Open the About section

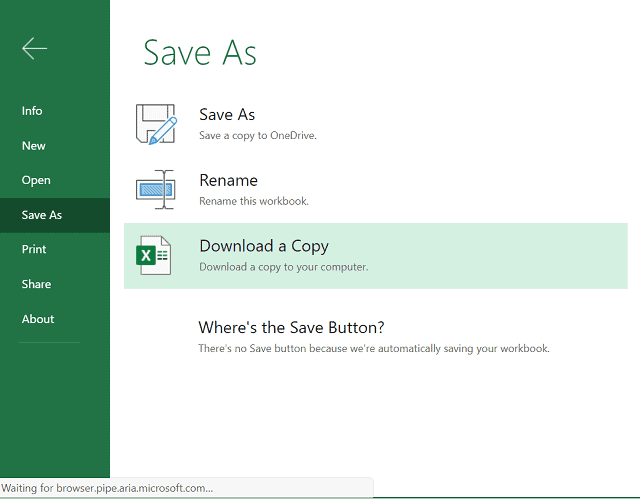click(38, 319)
